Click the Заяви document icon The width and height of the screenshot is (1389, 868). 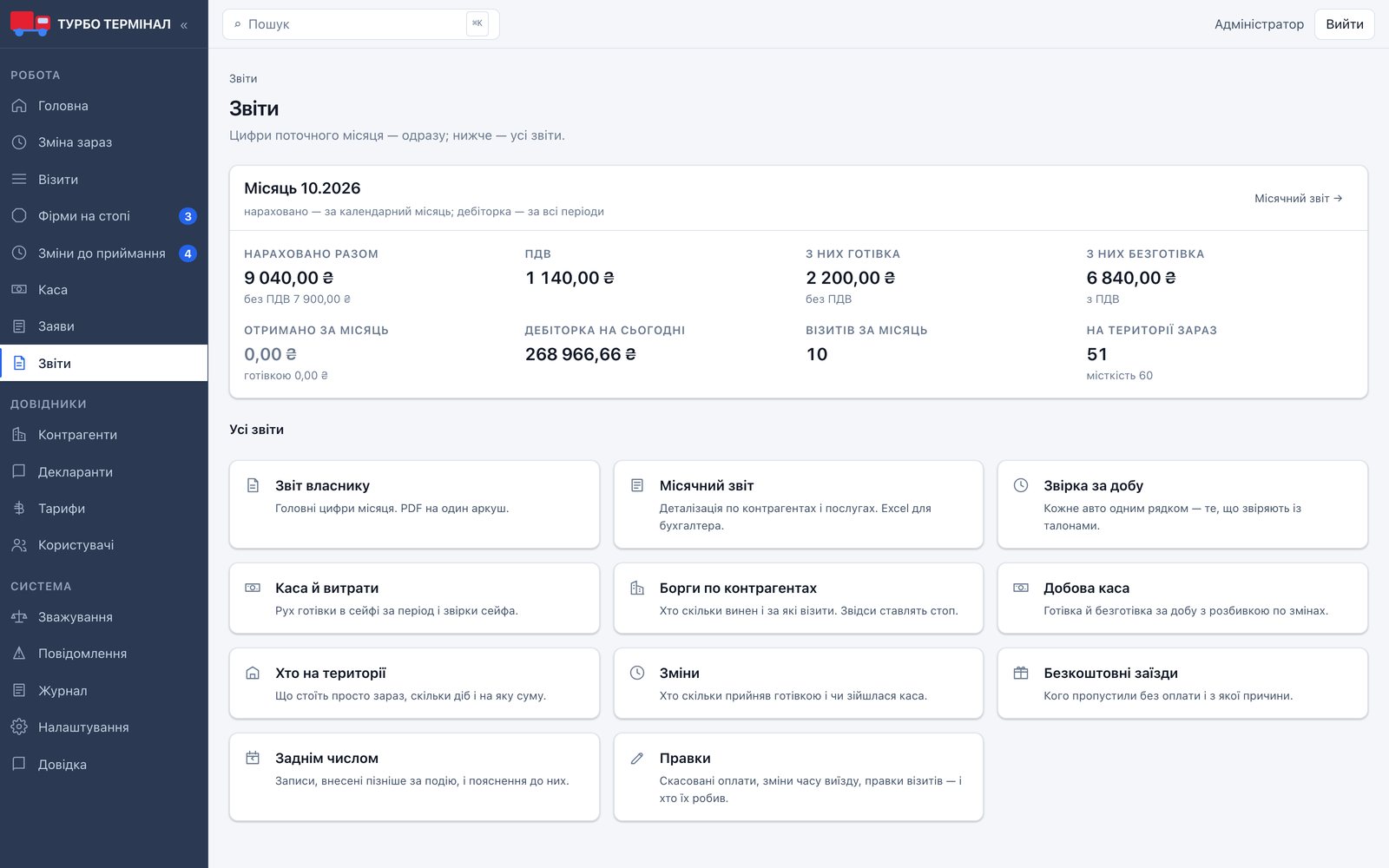[x=19, y=326]
